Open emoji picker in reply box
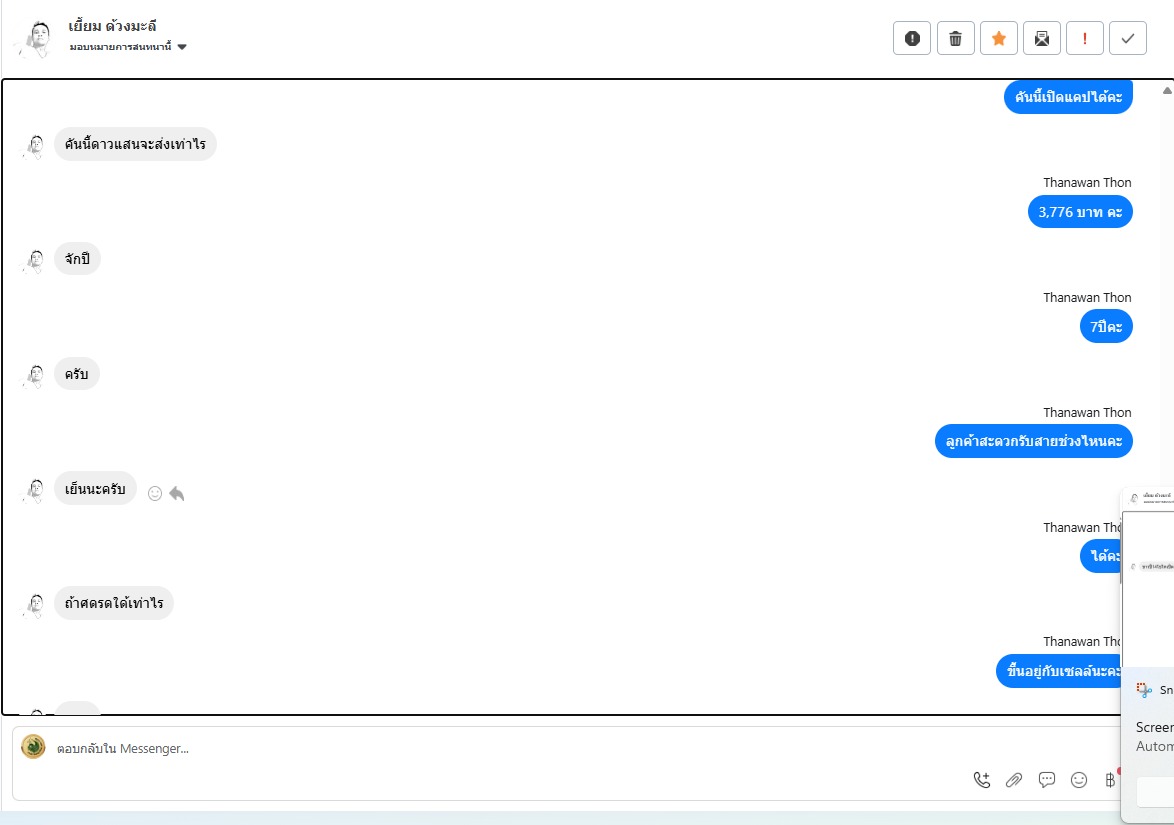Viewport: 1174px width, 825px height. [x=1079, y=780]
